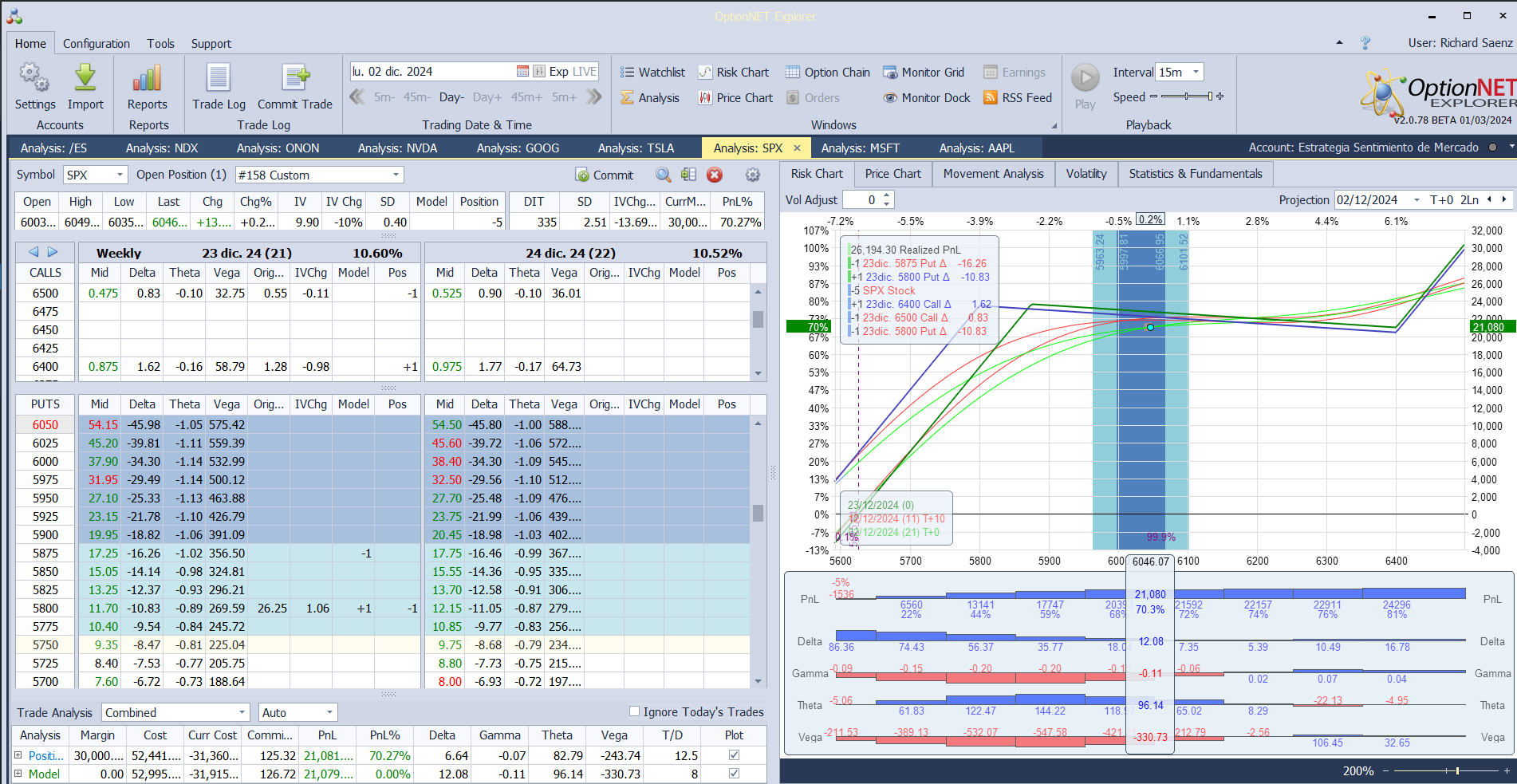The height and width of the screenshot is (784, 1517).
Task: Open Risk Chart from the Windows group
Action: (x=734, y=73)
